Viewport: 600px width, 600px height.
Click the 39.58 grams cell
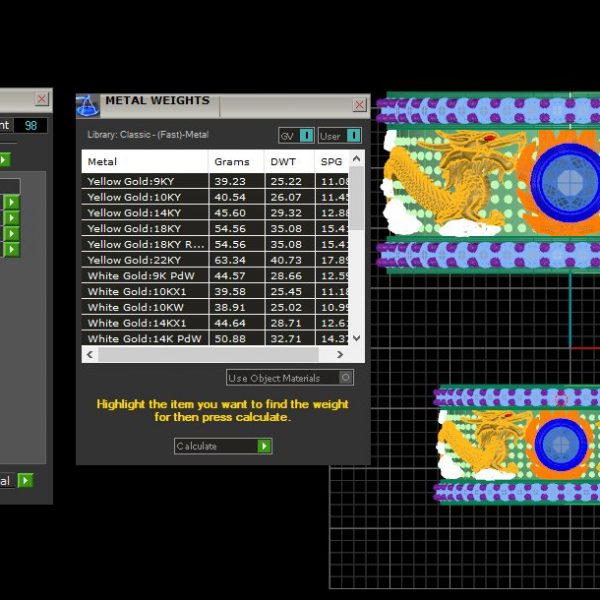coord(236,292)
